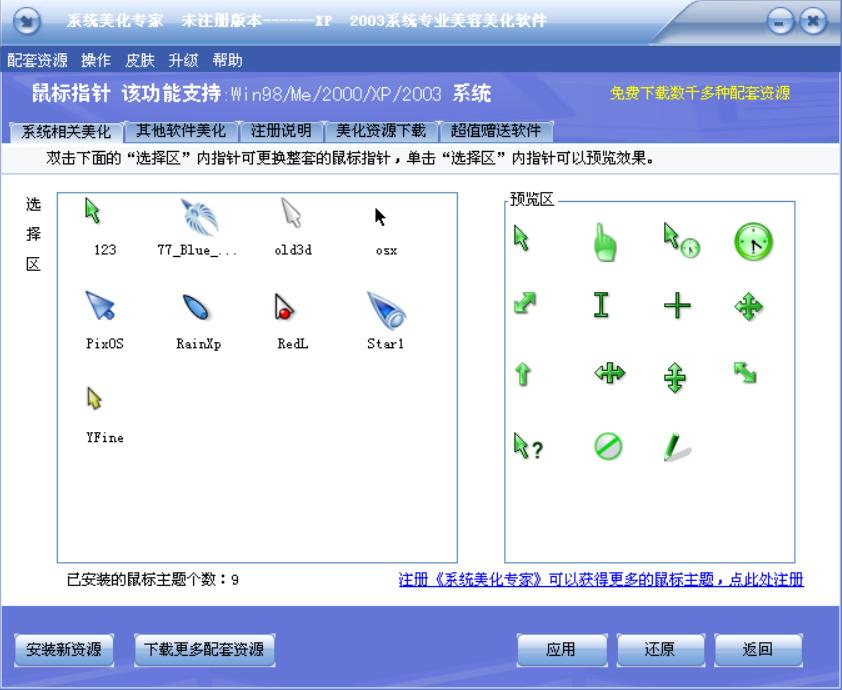Open the 注册说明 tab
The image size is (842, 690).
click(x=281, y=130)
